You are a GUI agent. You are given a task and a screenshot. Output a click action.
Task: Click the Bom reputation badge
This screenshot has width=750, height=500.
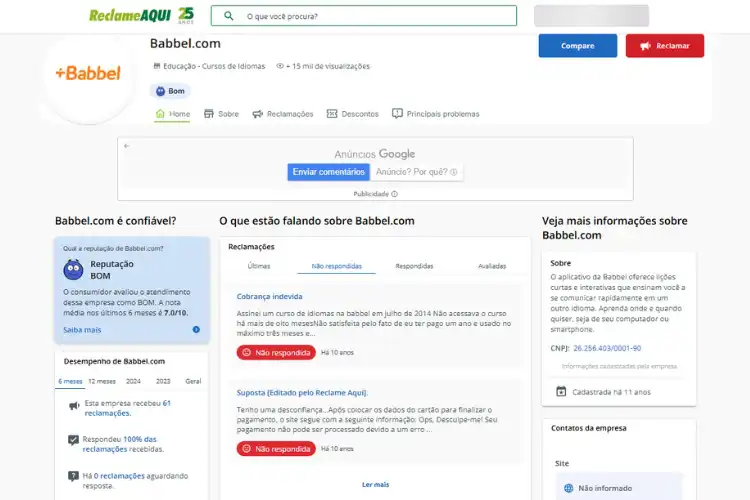(170, 91)
